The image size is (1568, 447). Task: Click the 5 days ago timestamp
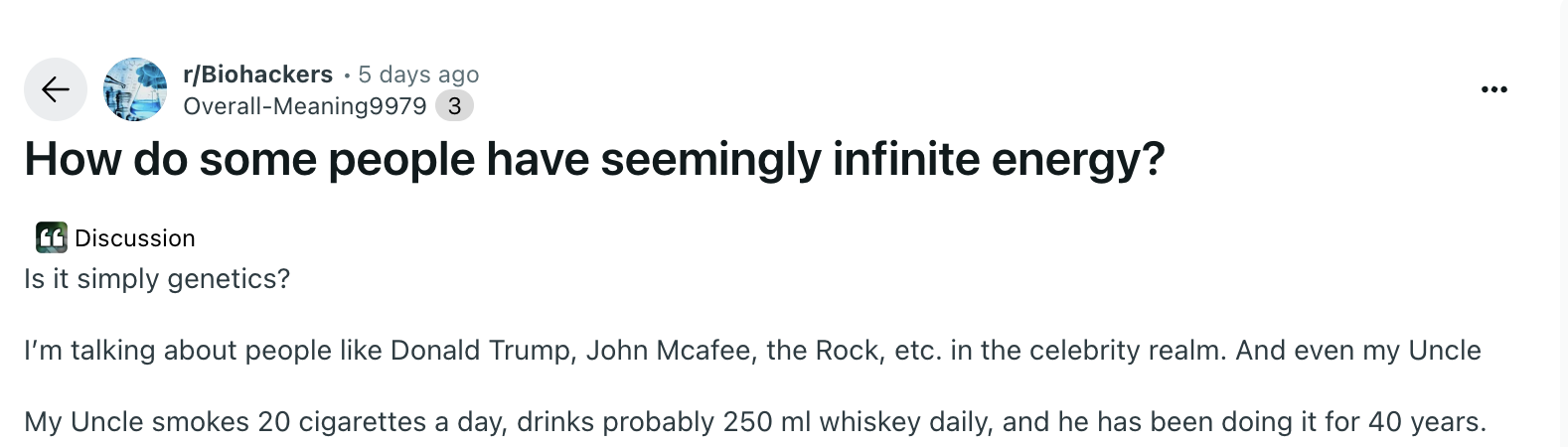[x=418, y=74]
